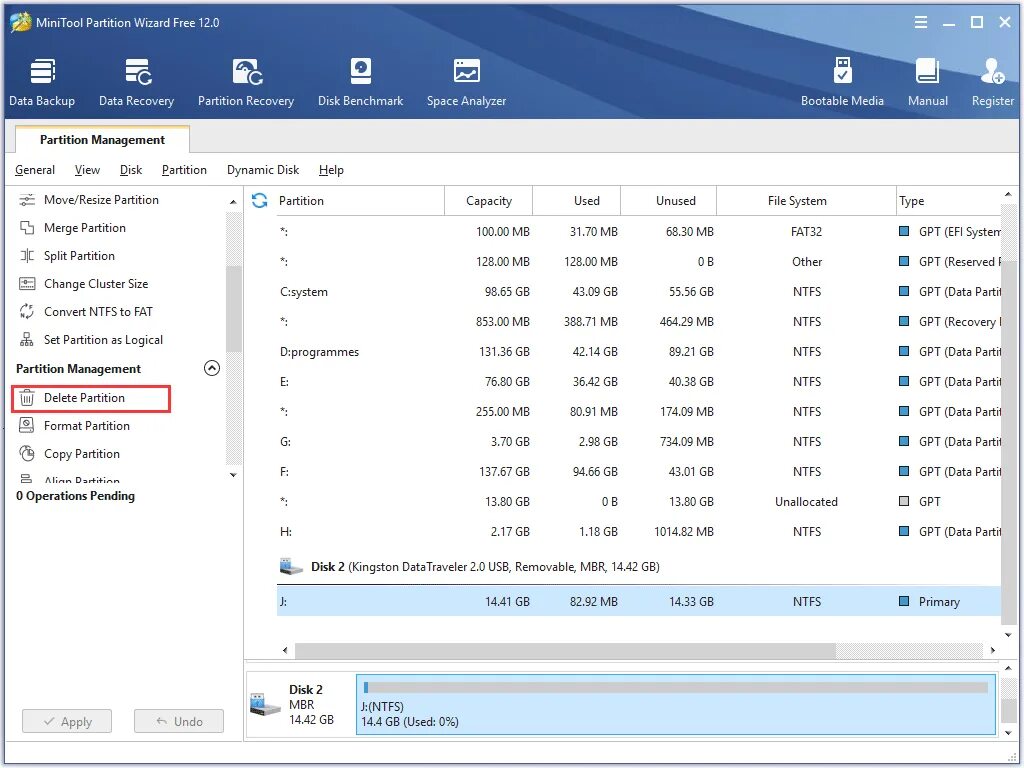The image size is (1024, 768).
Task: Click sidebar scroll-up arrow
Action: click(233, 202)
